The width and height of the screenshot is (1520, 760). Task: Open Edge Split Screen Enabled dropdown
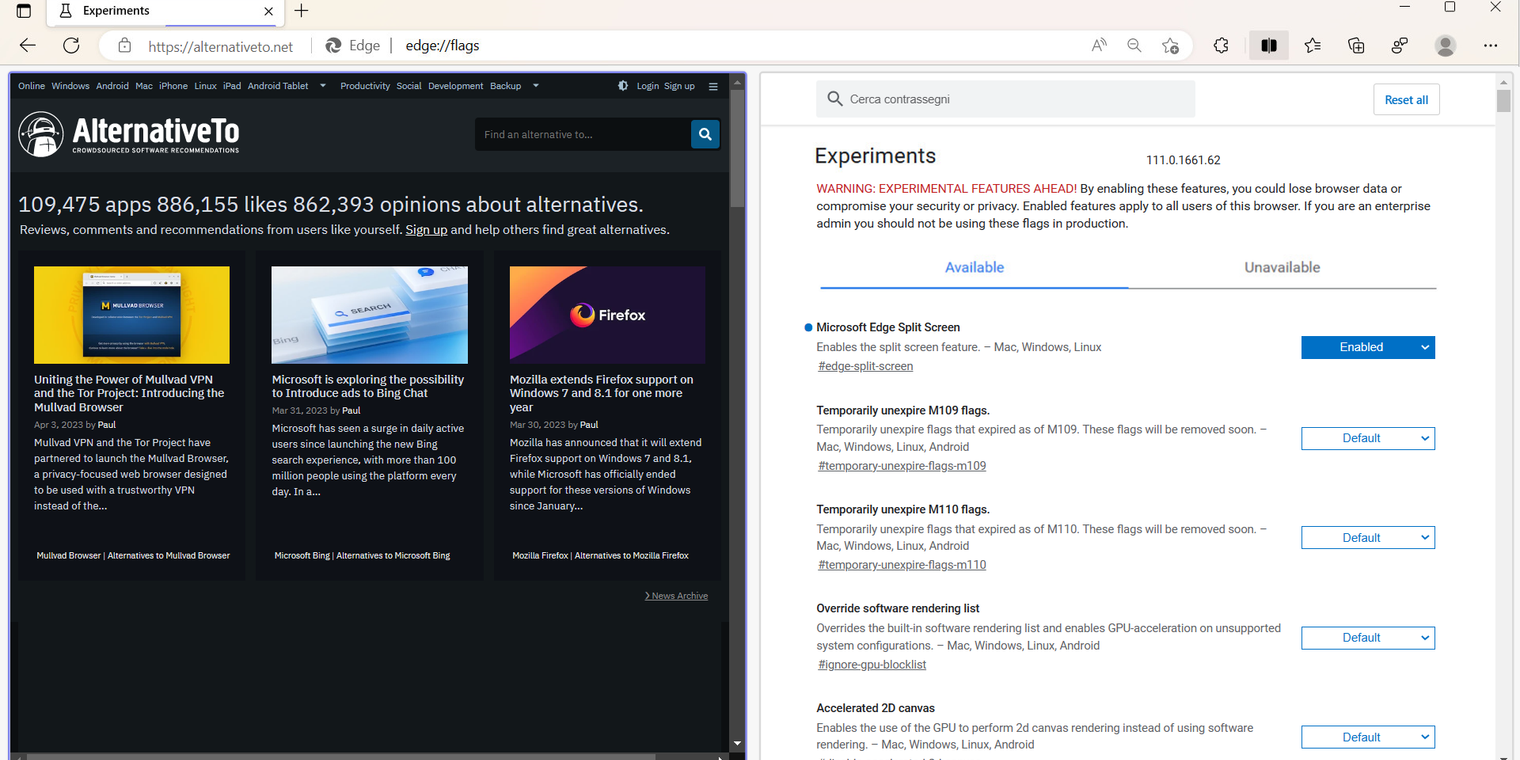1367,347
